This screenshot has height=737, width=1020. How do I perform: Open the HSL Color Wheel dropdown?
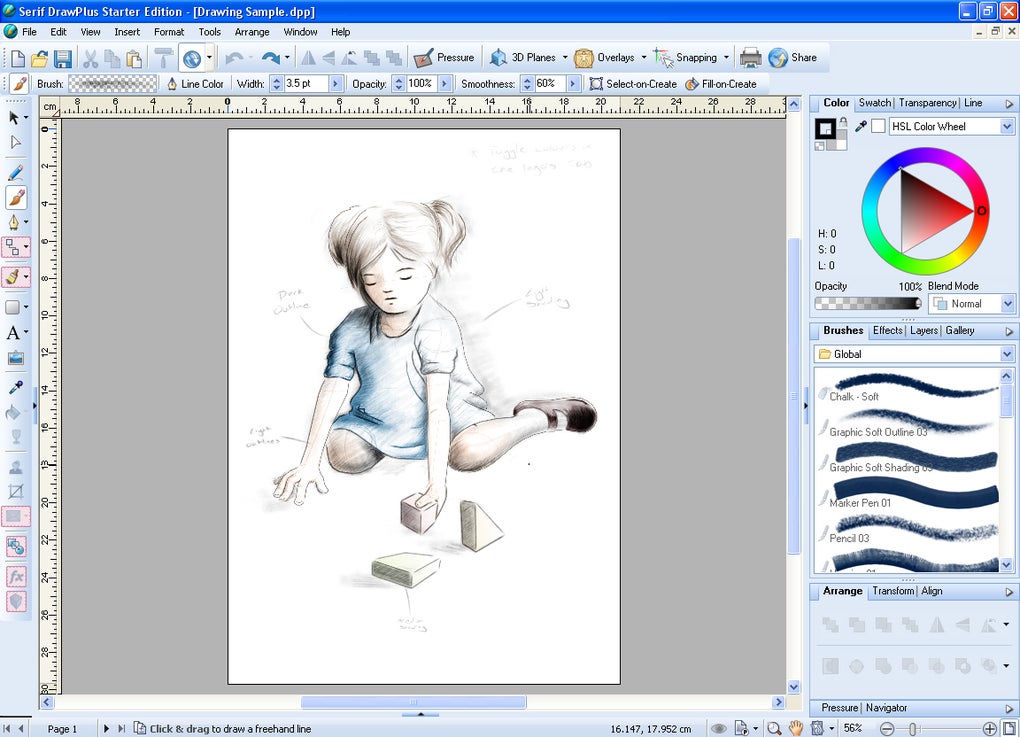pyautogui.click(x=1007, y=127)
